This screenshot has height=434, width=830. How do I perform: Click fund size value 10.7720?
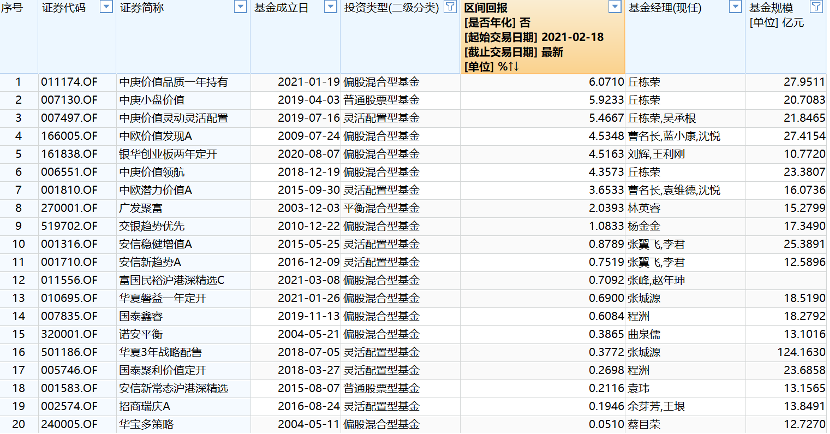[805, 154]
